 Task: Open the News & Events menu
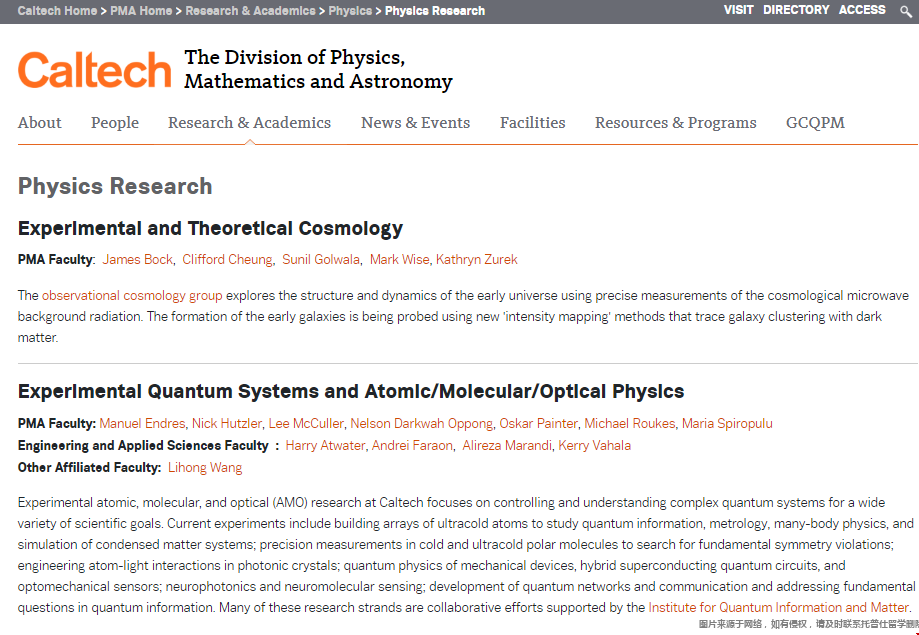pos(416,123)
